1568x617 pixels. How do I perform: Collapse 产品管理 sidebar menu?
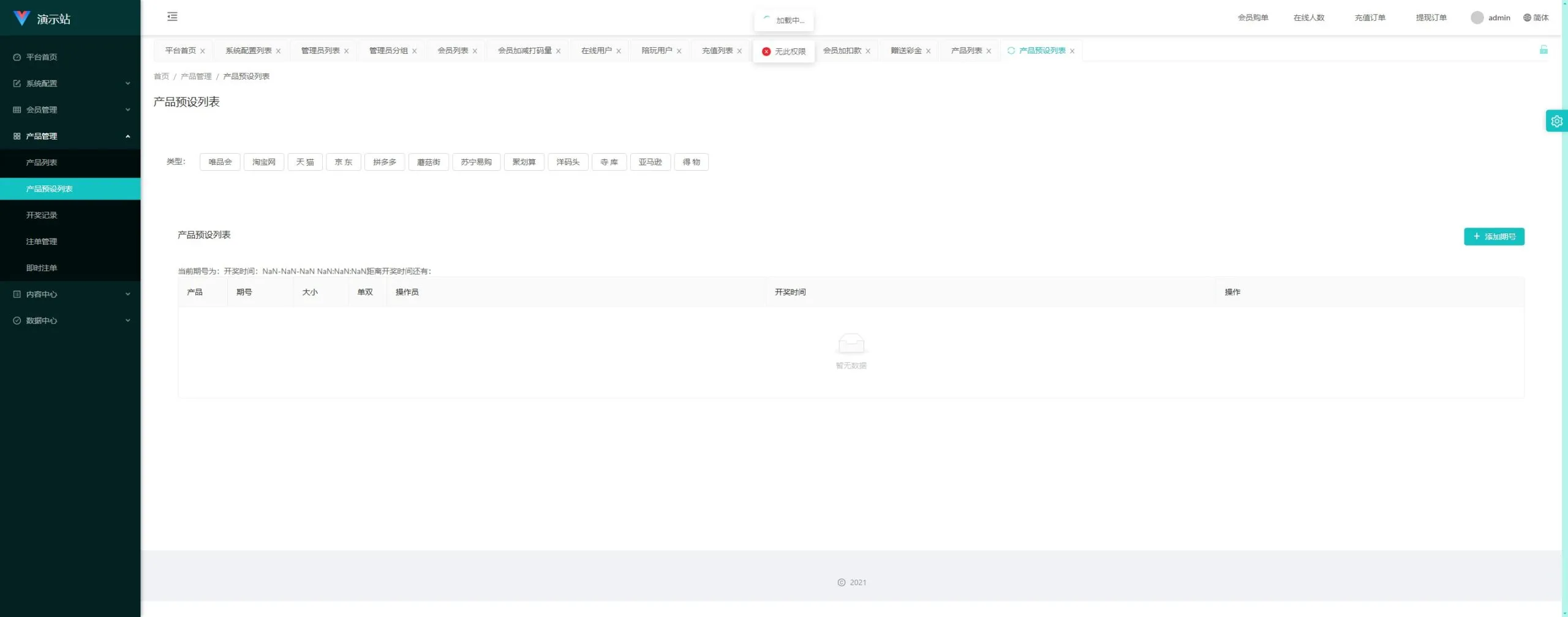[x=70, y=136]
